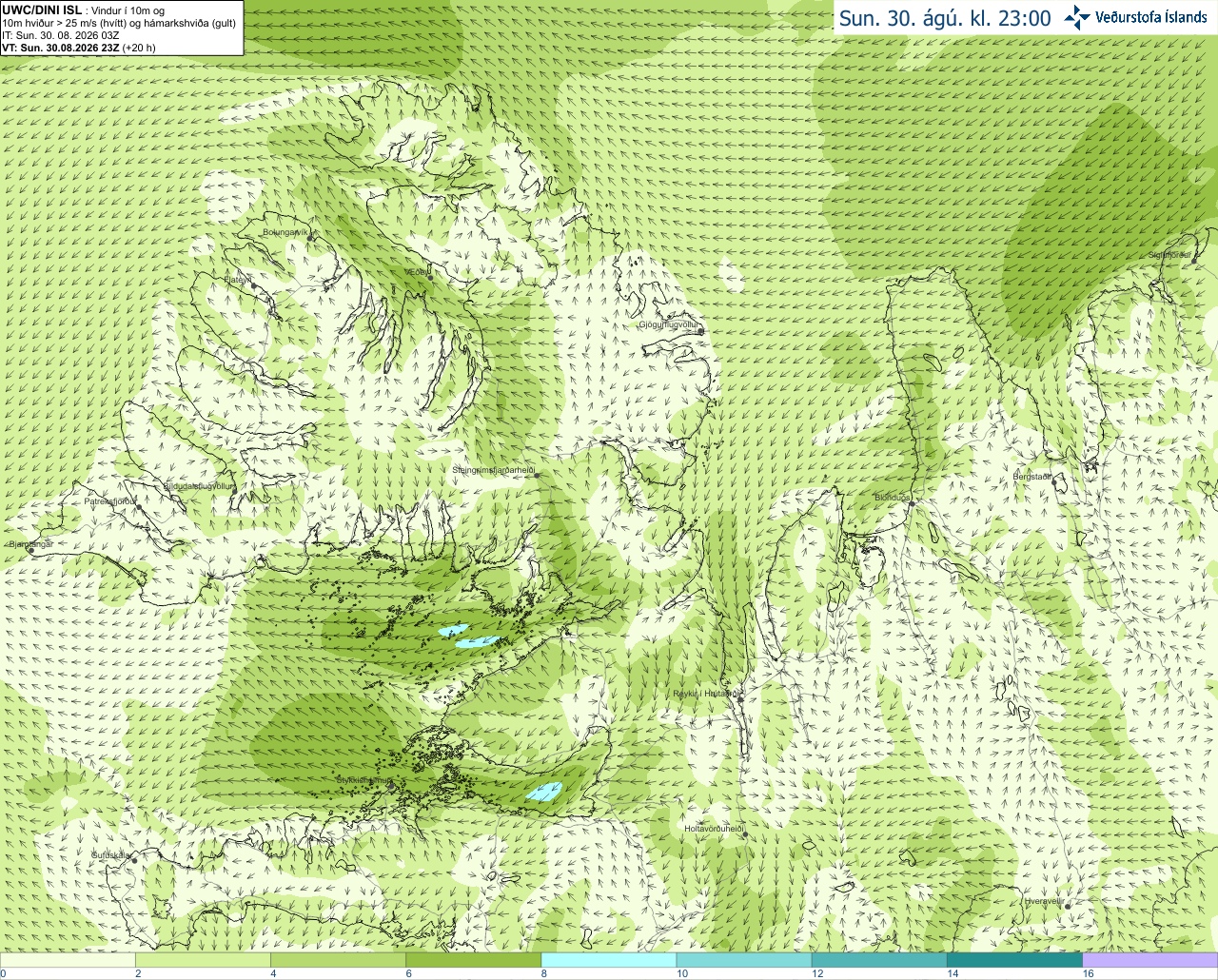The width and height of the screenshot is (1218, 980).
Task: Click the Holtavörðuheiði station label
Action: (x=714, y=828)
